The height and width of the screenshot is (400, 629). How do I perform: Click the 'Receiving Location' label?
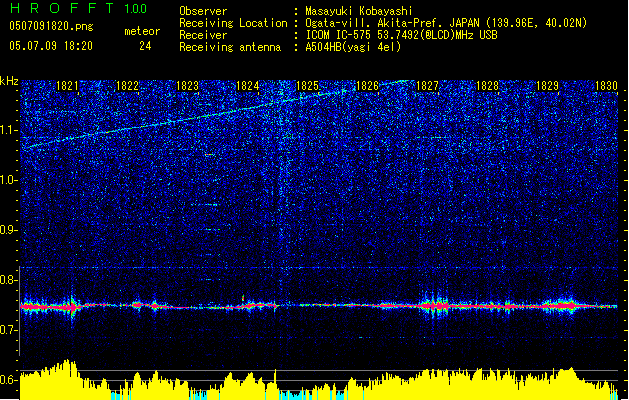[233, 23]
